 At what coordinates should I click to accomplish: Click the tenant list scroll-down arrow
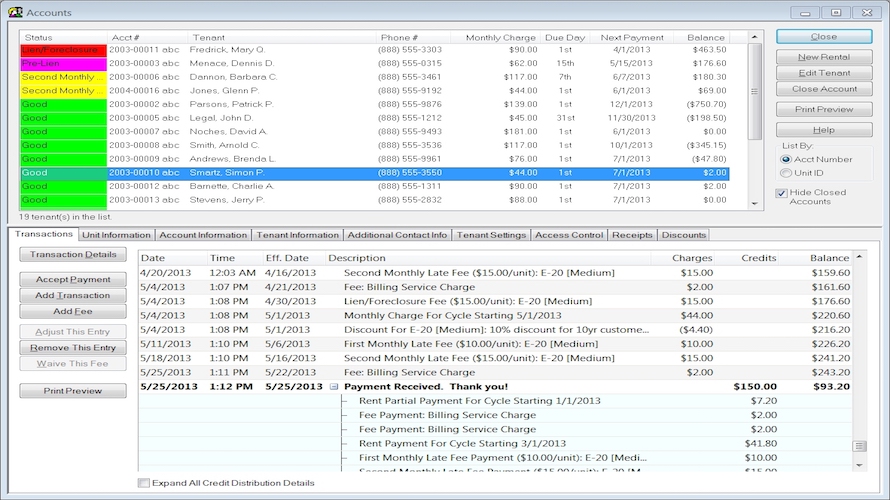tap(755, 203)
